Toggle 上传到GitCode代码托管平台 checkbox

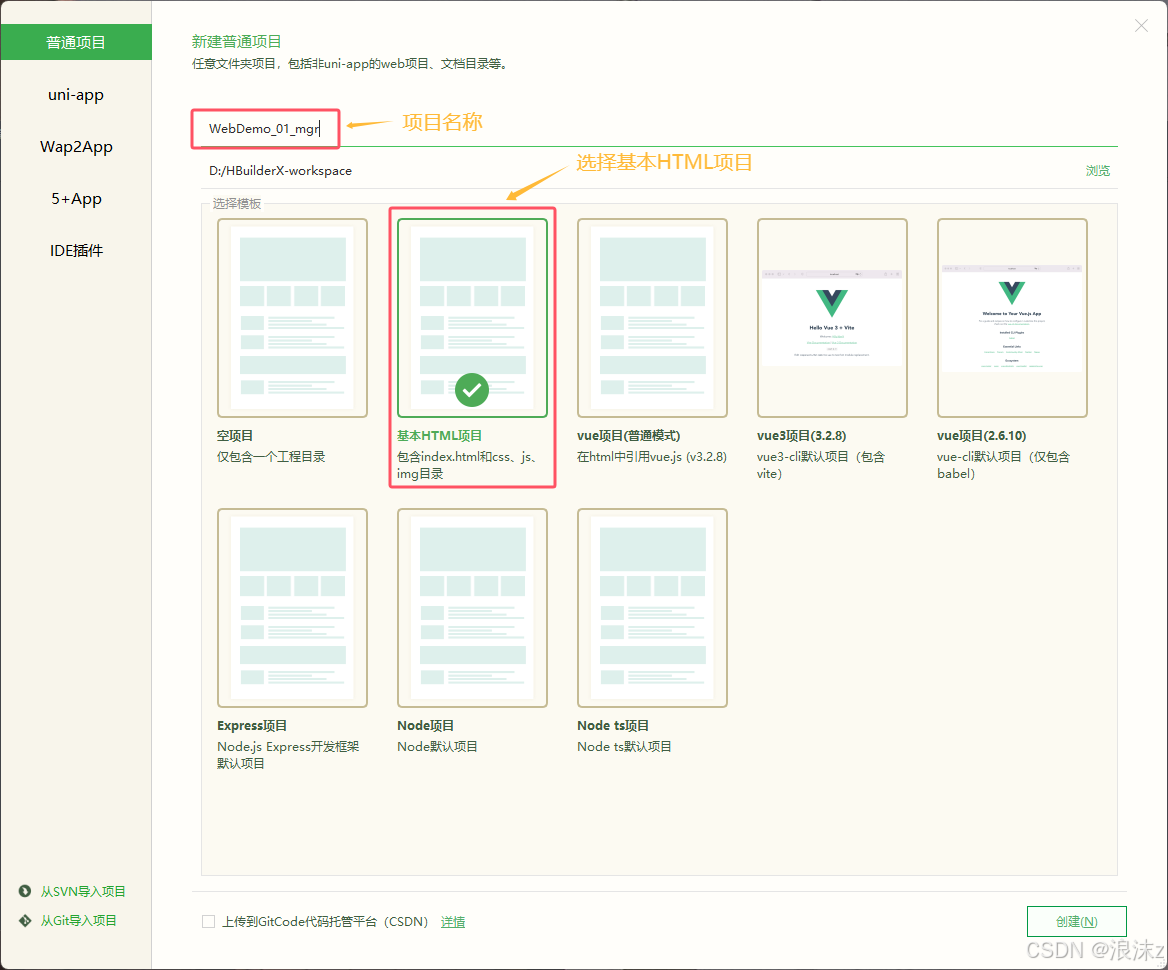coord(209,922)
